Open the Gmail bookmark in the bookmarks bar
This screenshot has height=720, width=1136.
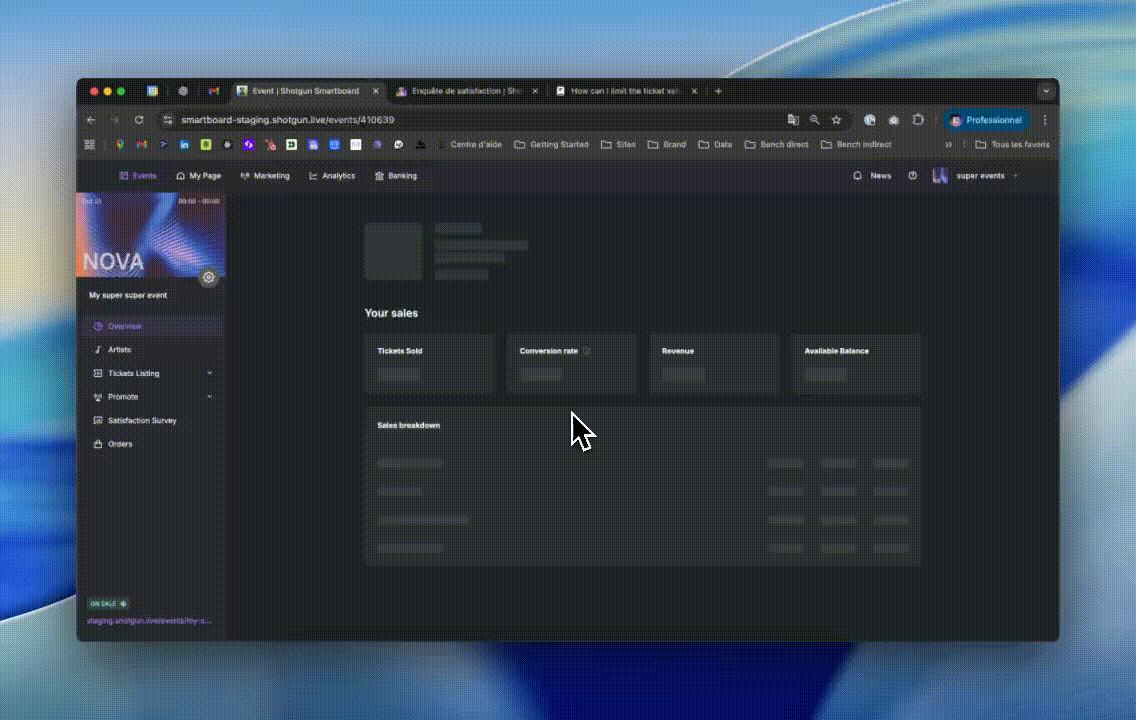tap(141, 145)
